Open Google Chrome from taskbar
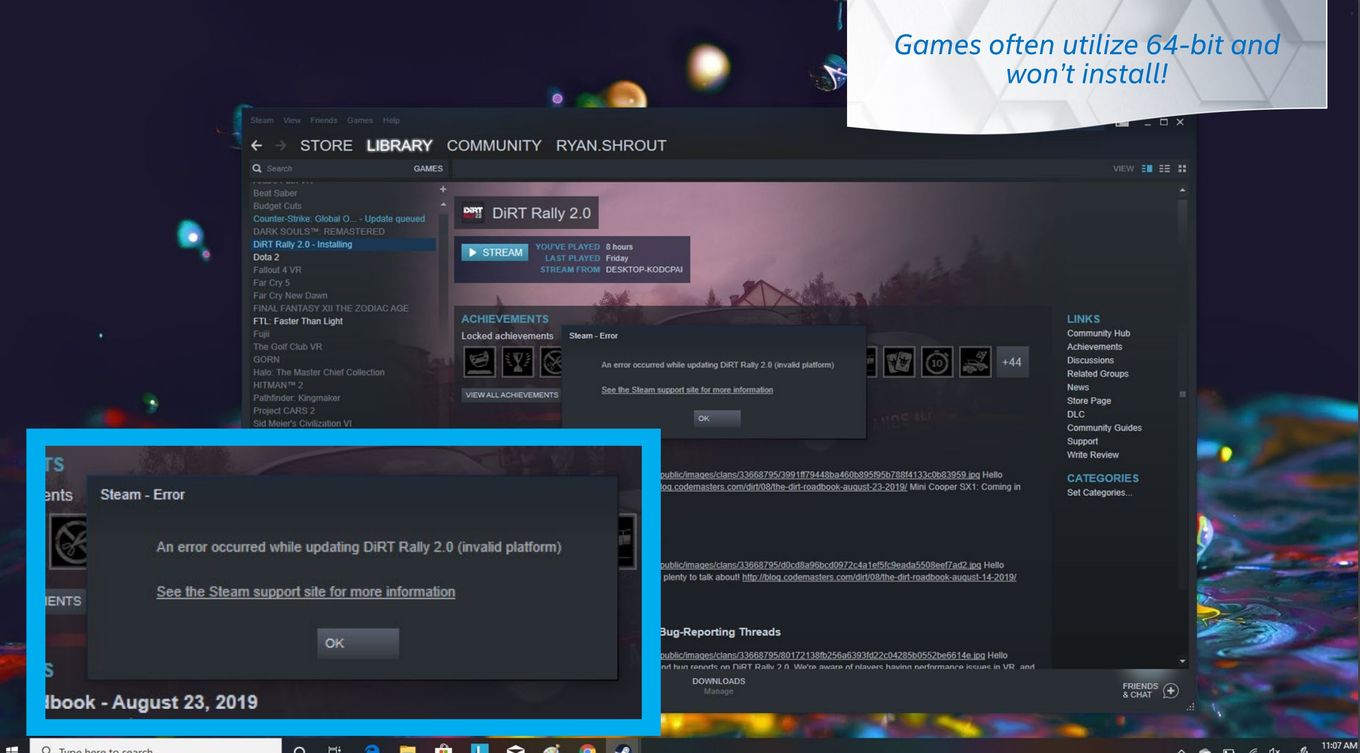This screenshot has height=753, width=1360. coord(587,748)
